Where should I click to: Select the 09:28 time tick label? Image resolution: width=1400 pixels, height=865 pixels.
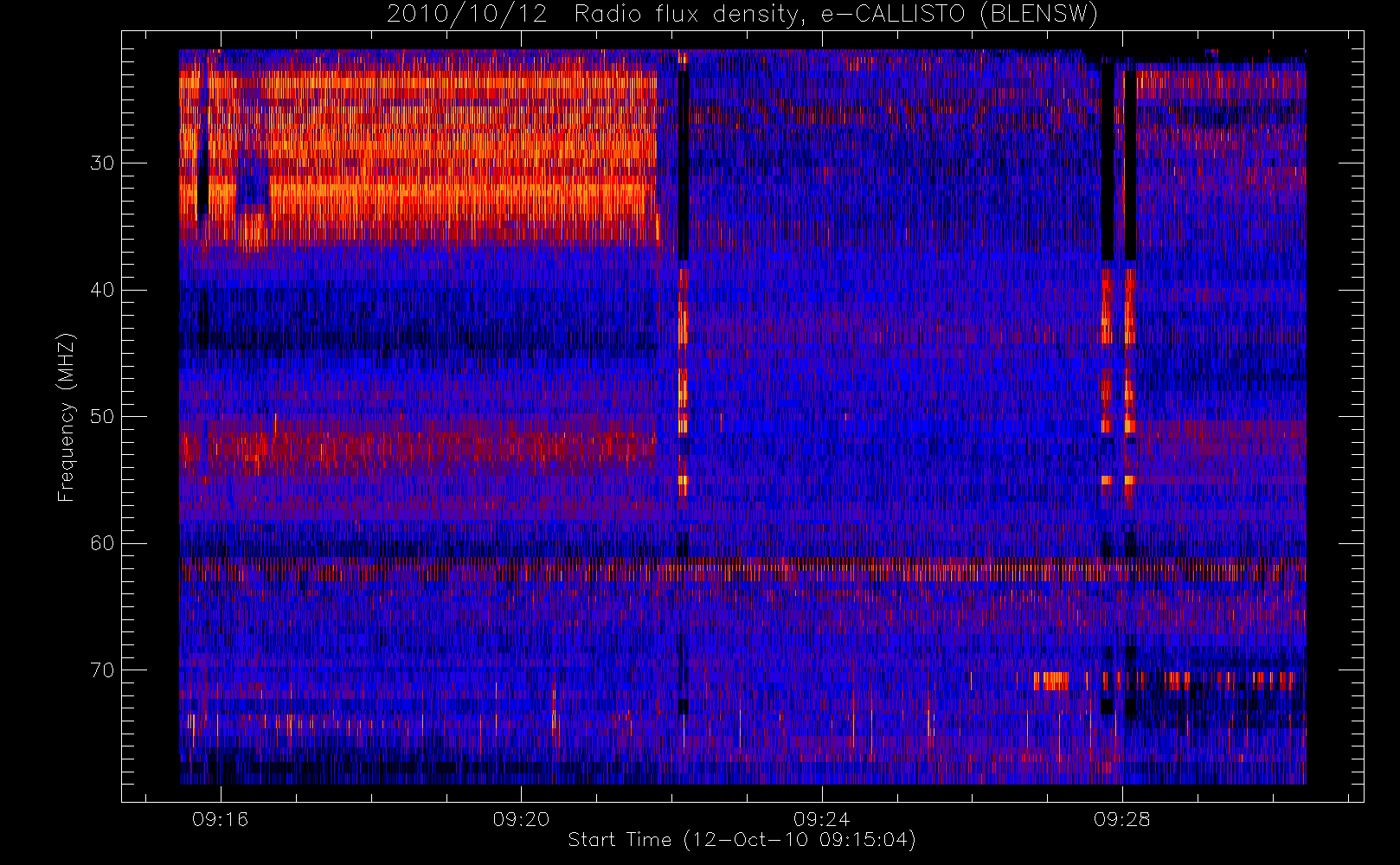(x=1121, y=819)
